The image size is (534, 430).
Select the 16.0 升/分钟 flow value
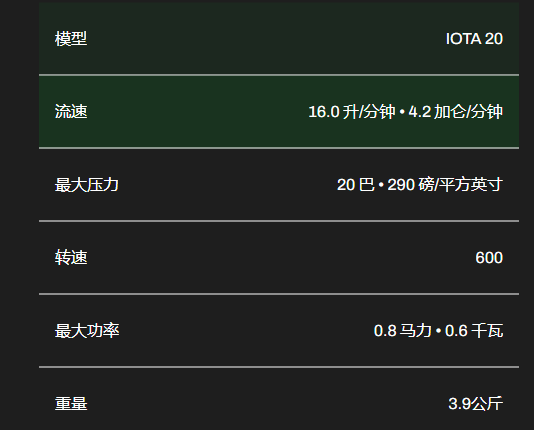pos(352,112)
